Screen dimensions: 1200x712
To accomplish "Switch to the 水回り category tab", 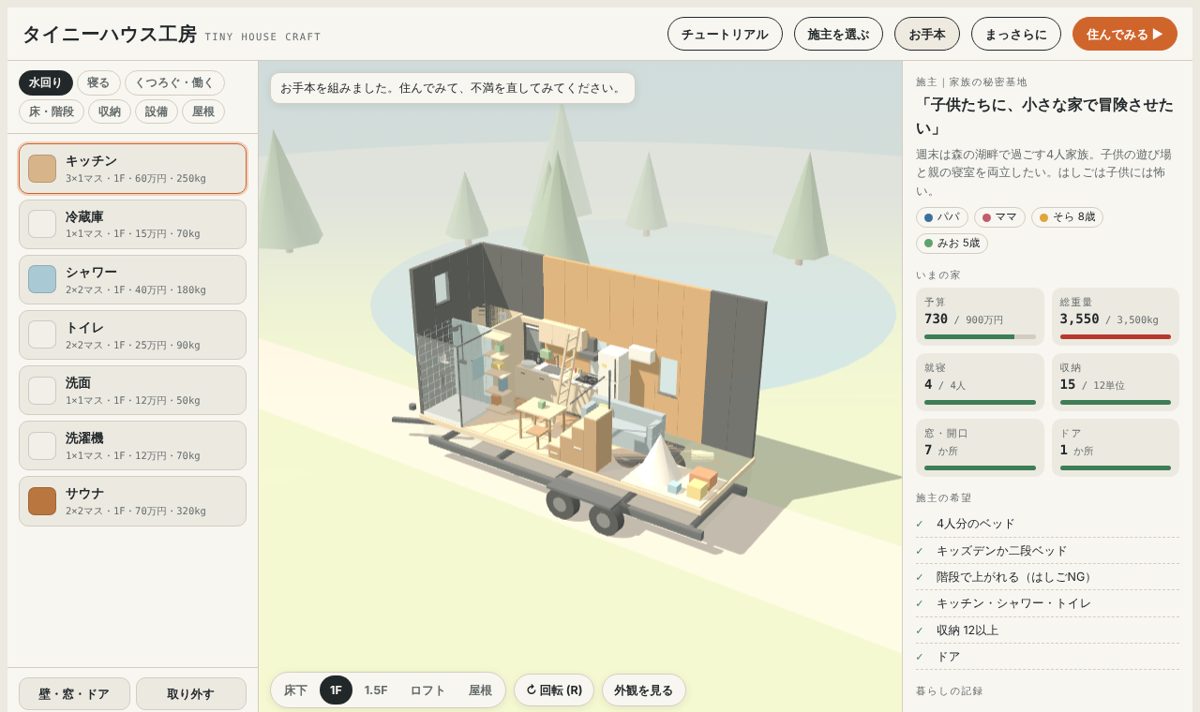I will (45, 83).
